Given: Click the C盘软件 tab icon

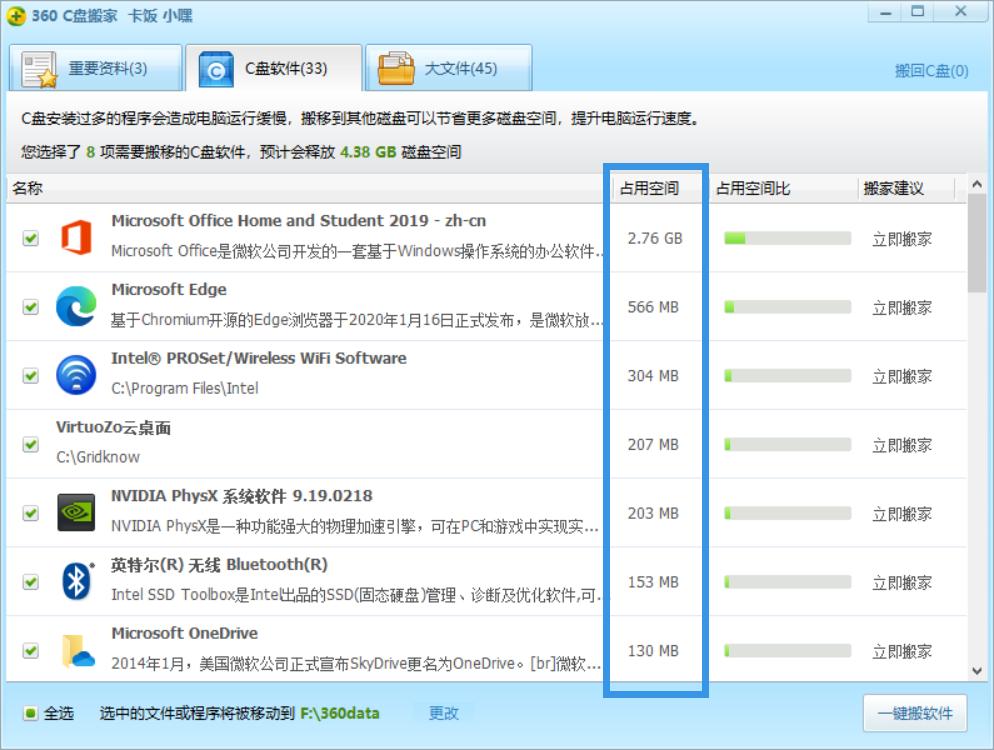Looking at the screenshot, I should tap(212, 66).
